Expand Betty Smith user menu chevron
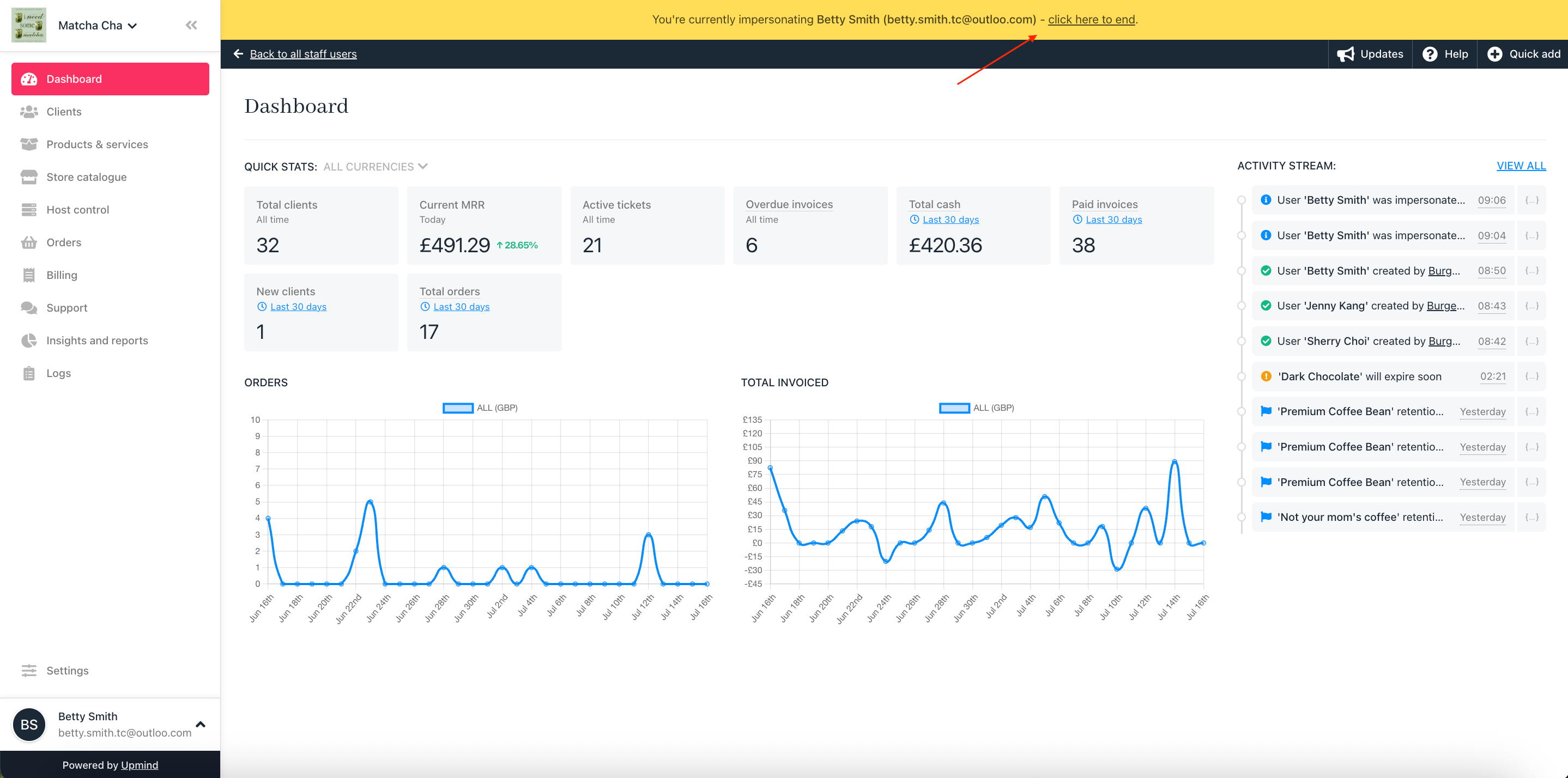The image size is (1568, 778). point(200,725)
